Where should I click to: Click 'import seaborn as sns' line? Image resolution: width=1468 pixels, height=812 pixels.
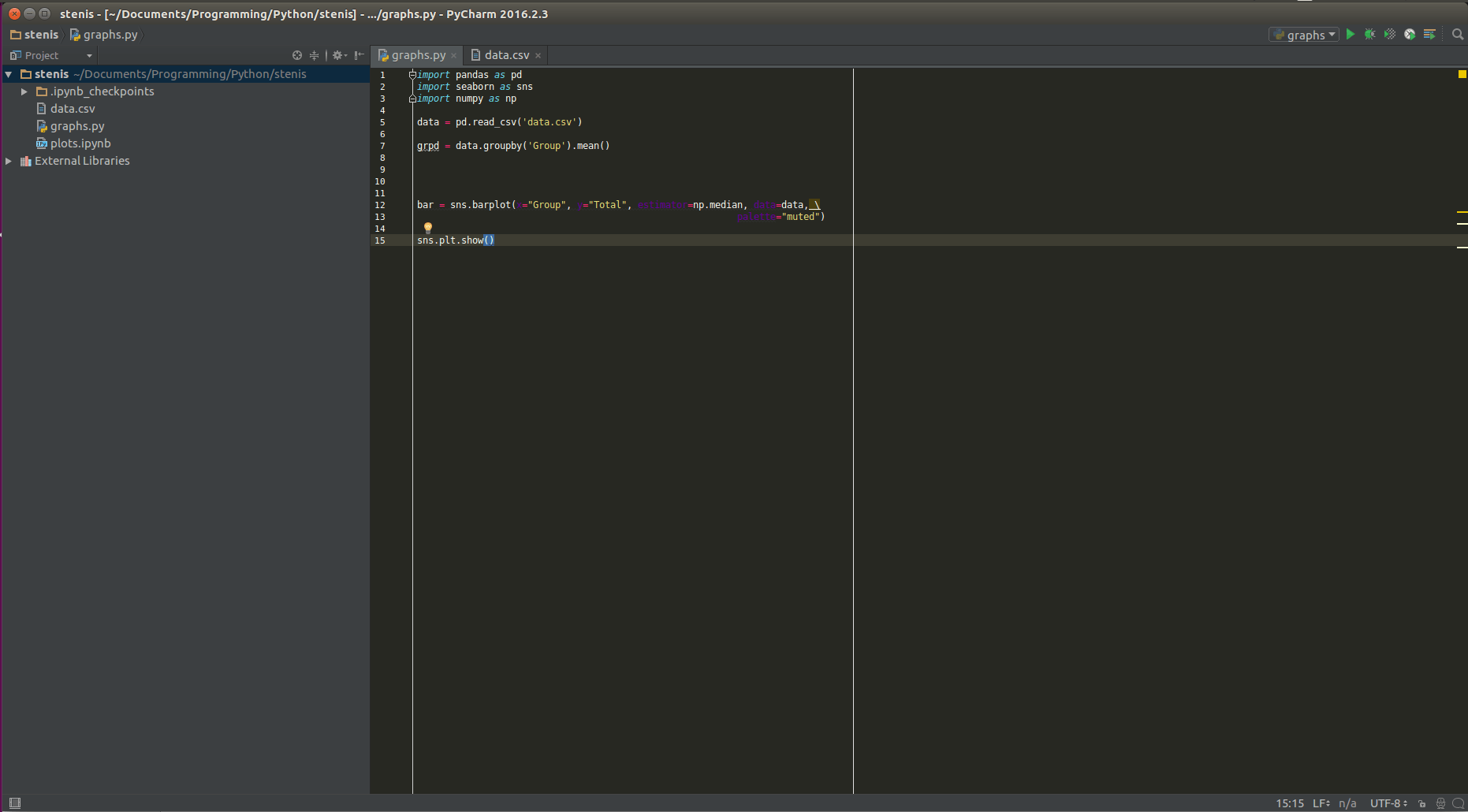tap(475, 87)
